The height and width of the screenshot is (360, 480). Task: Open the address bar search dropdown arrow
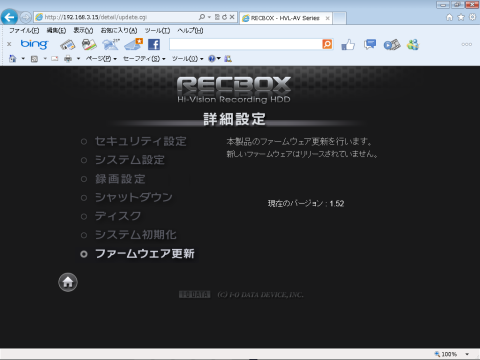pos(209,17)
